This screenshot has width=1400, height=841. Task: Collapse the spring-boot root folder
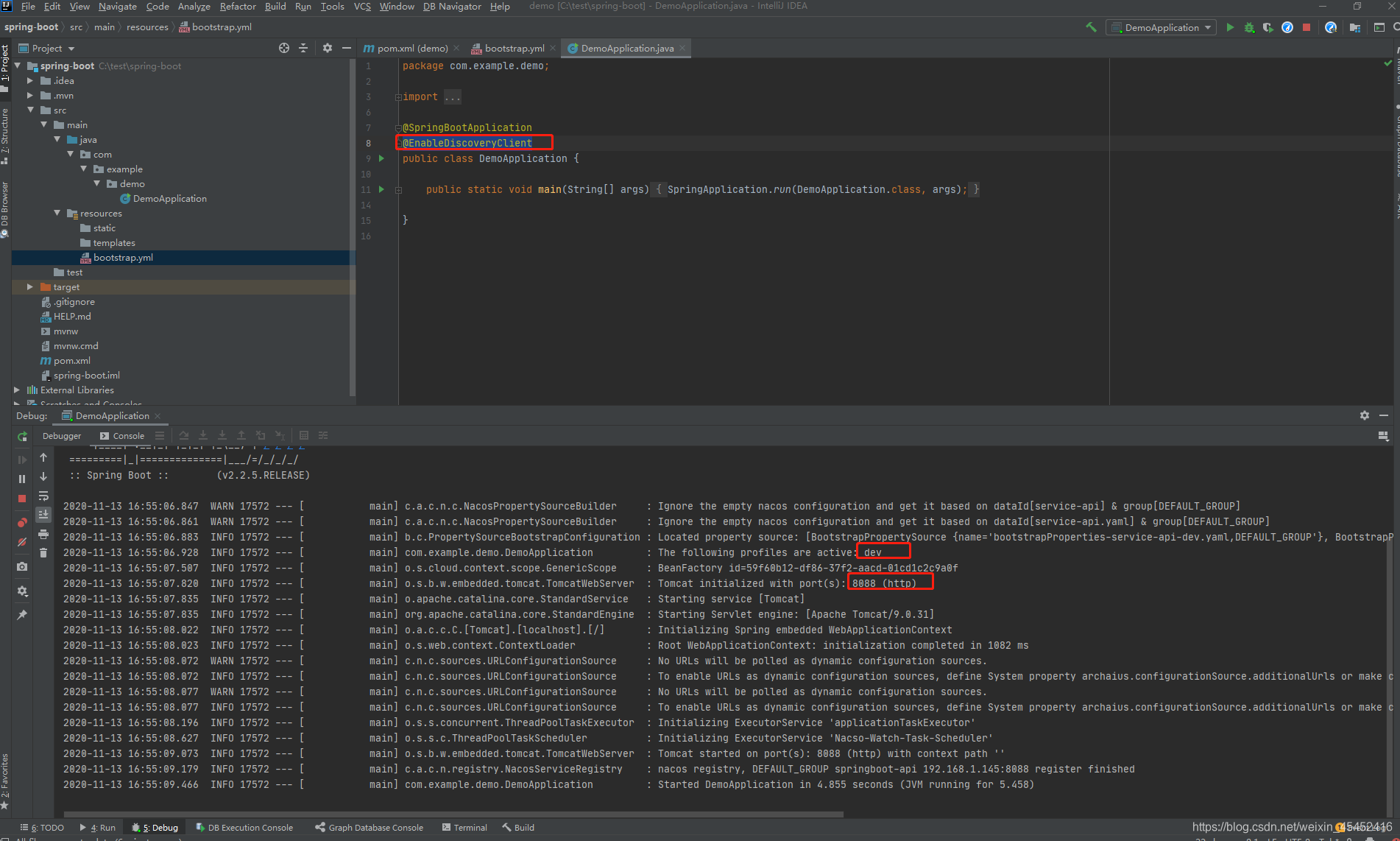18,66
